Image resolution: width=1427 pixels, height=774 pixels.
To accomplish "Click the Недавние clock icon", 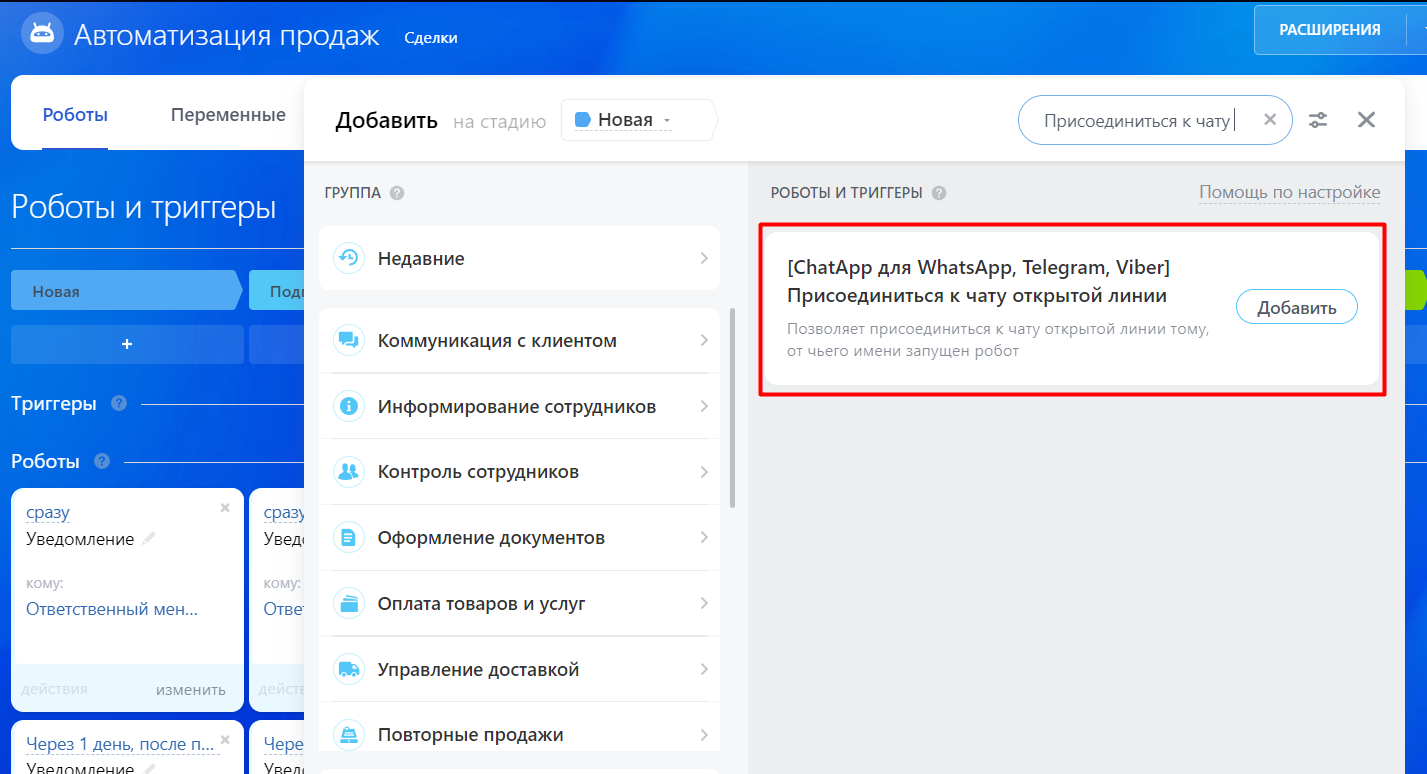I will (x=349, y=258).
